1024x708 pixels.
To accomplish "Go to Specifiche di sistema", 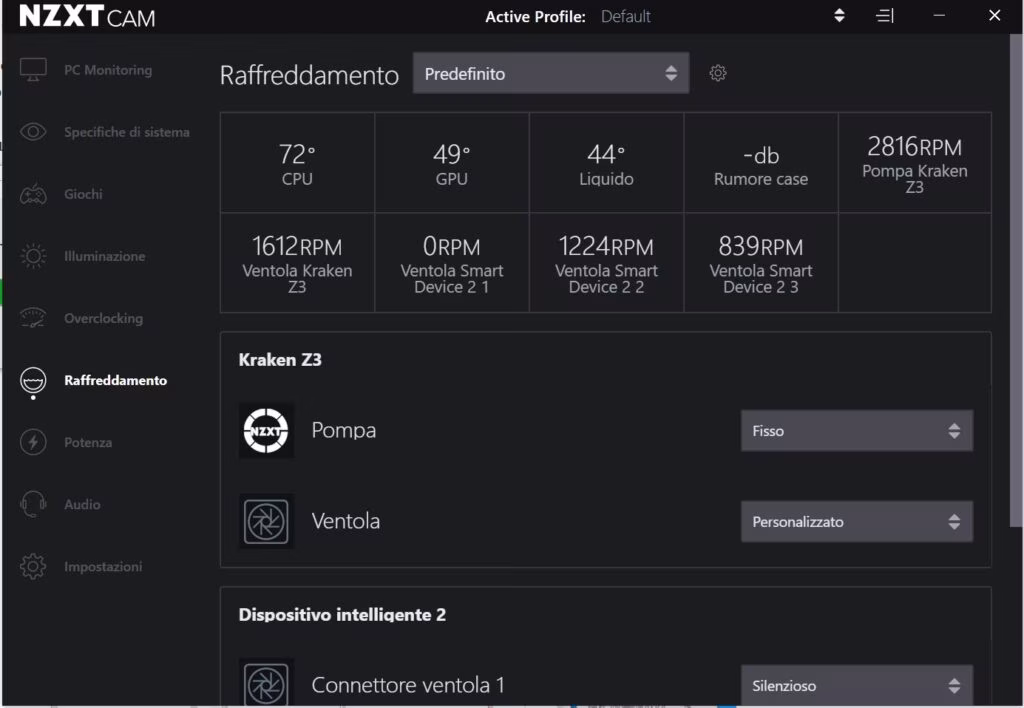I will [127, 132].
